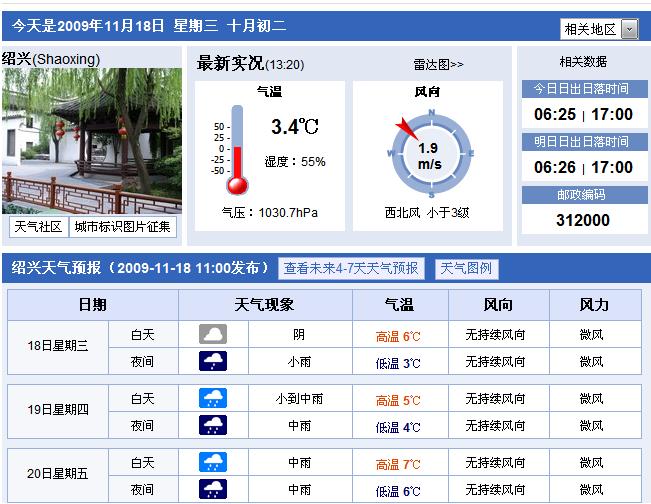This screenshot has height=504, width=651.
Task: Click the night rain icon for 19日夜间
Action: click(213, 425)
